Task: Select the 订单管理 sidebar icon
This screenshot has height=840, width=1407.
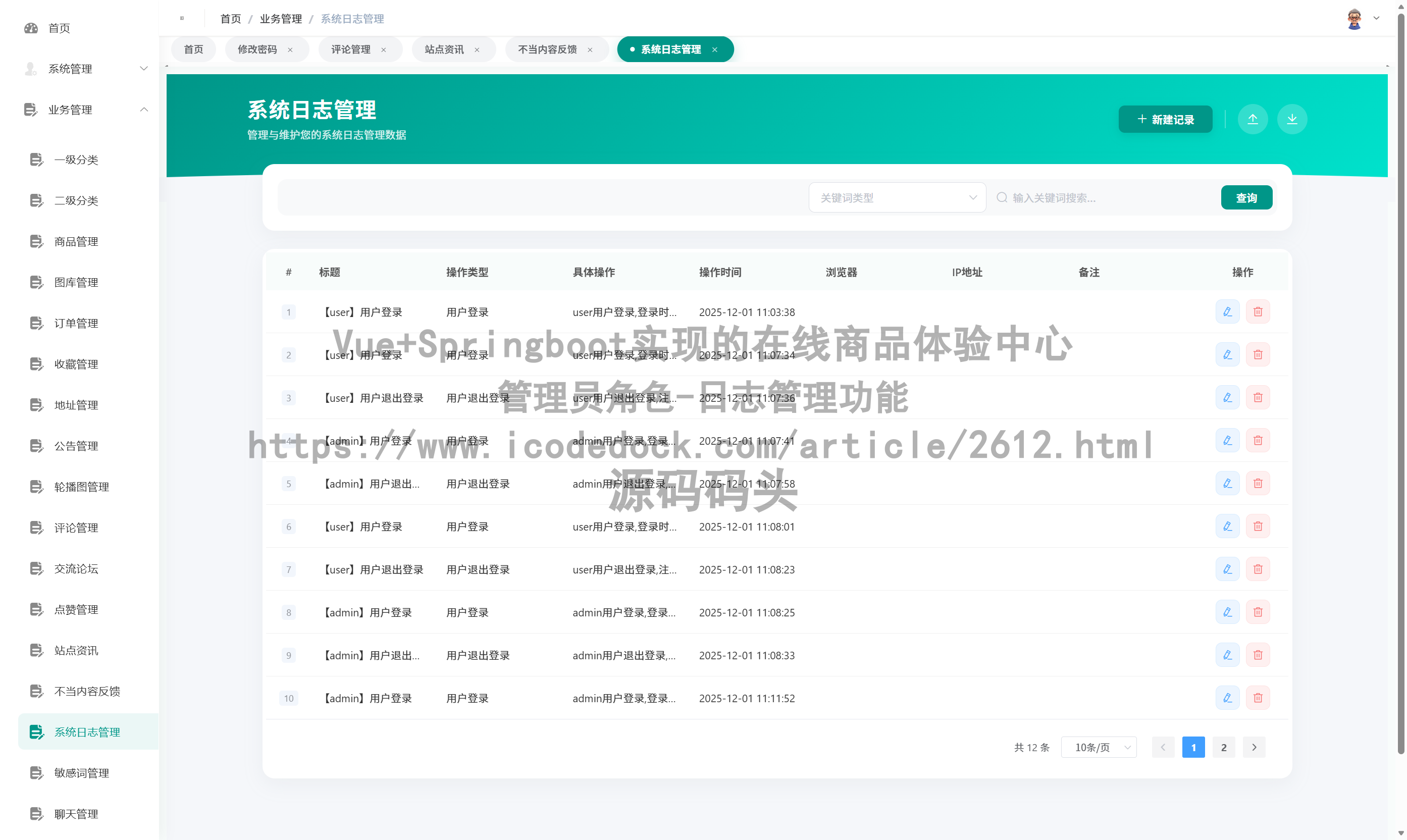Action: click(36, 323)
